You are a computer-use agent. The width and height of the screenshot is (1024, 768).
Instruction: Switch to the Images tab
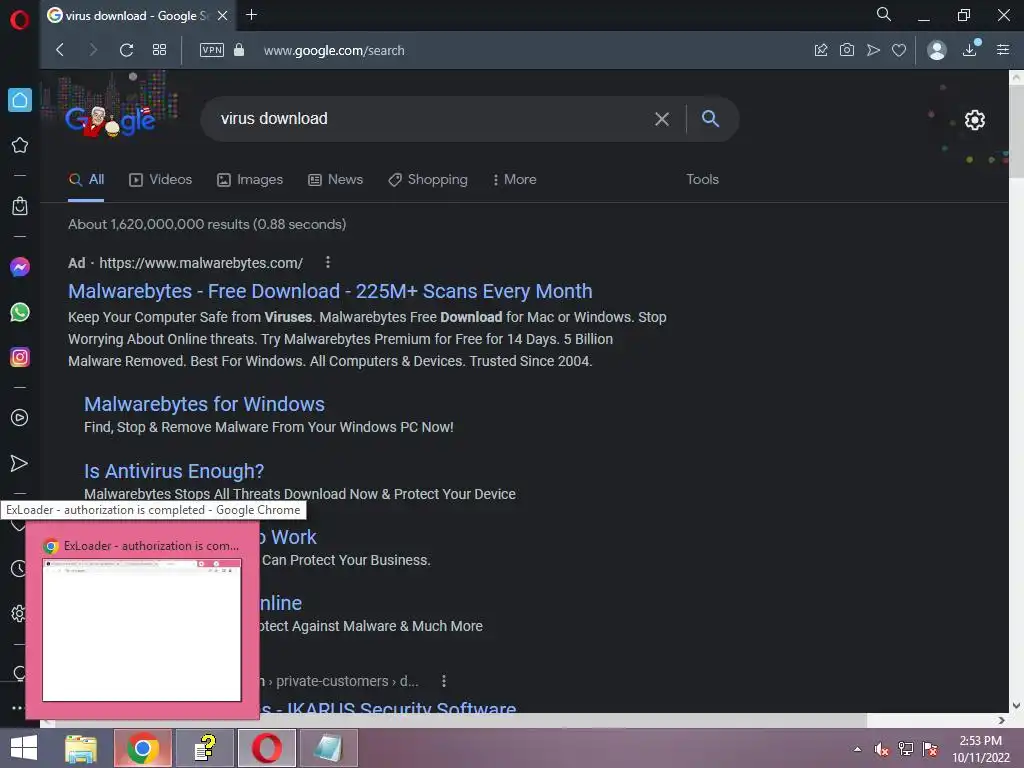pyautogui.click(x=250, y=180)
